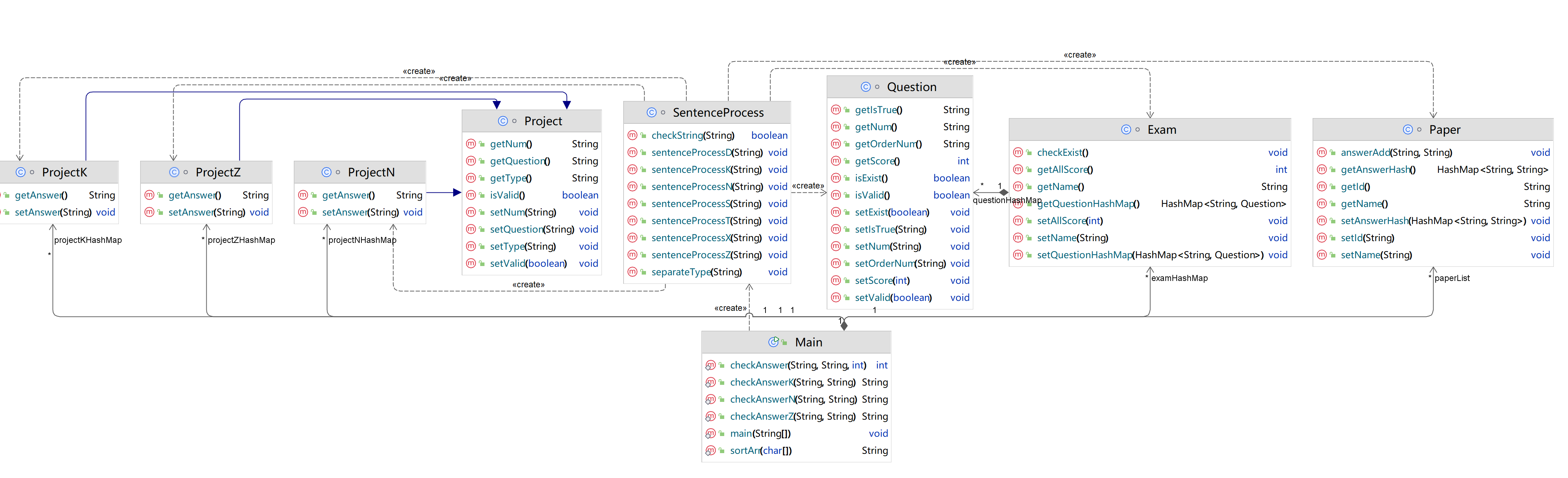Click the method icon next to checkString
The width and height of the screenshot is (1568, 478).
tap(632, 135)
